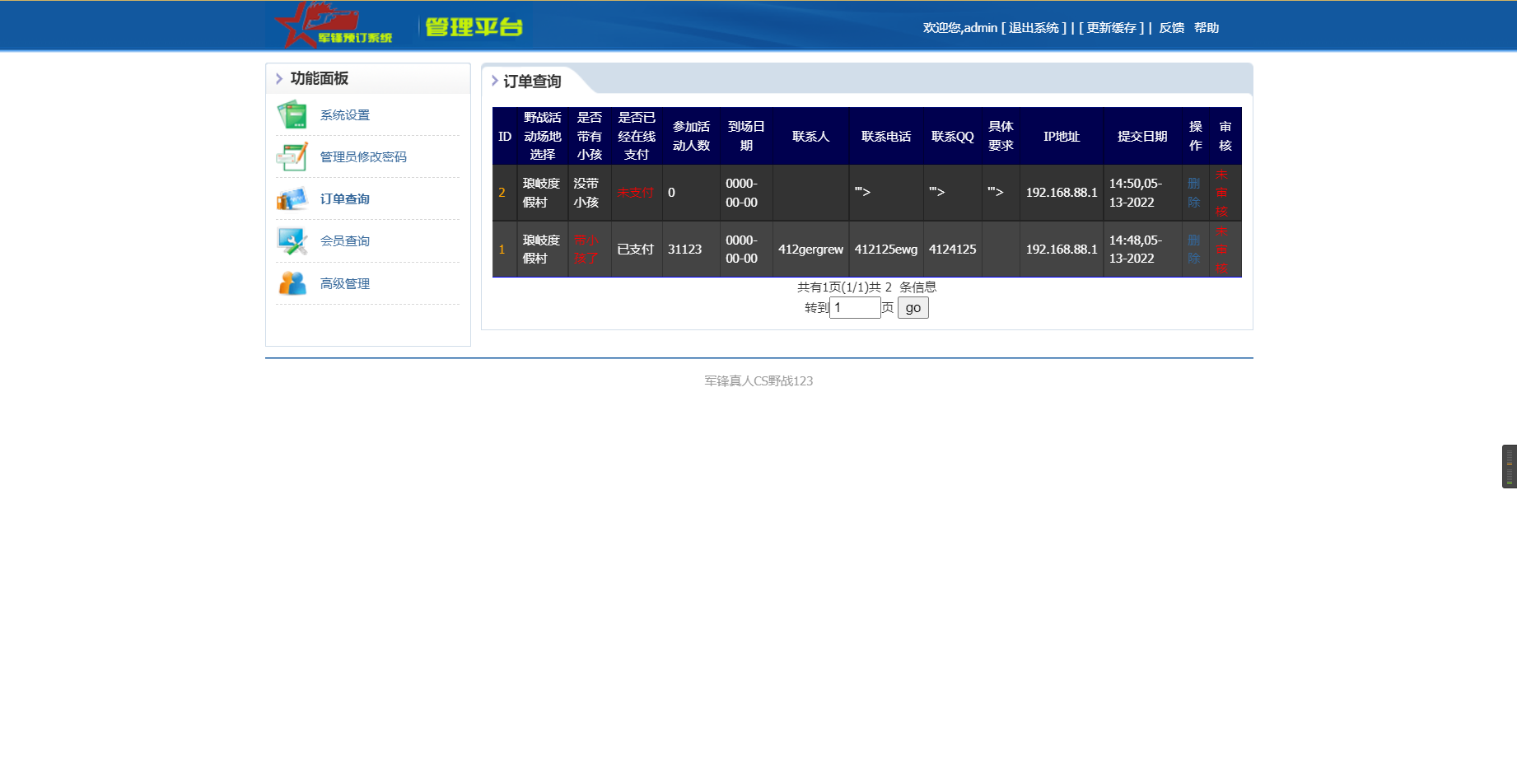Click the 订单查询 tab header

coord(532,82)
